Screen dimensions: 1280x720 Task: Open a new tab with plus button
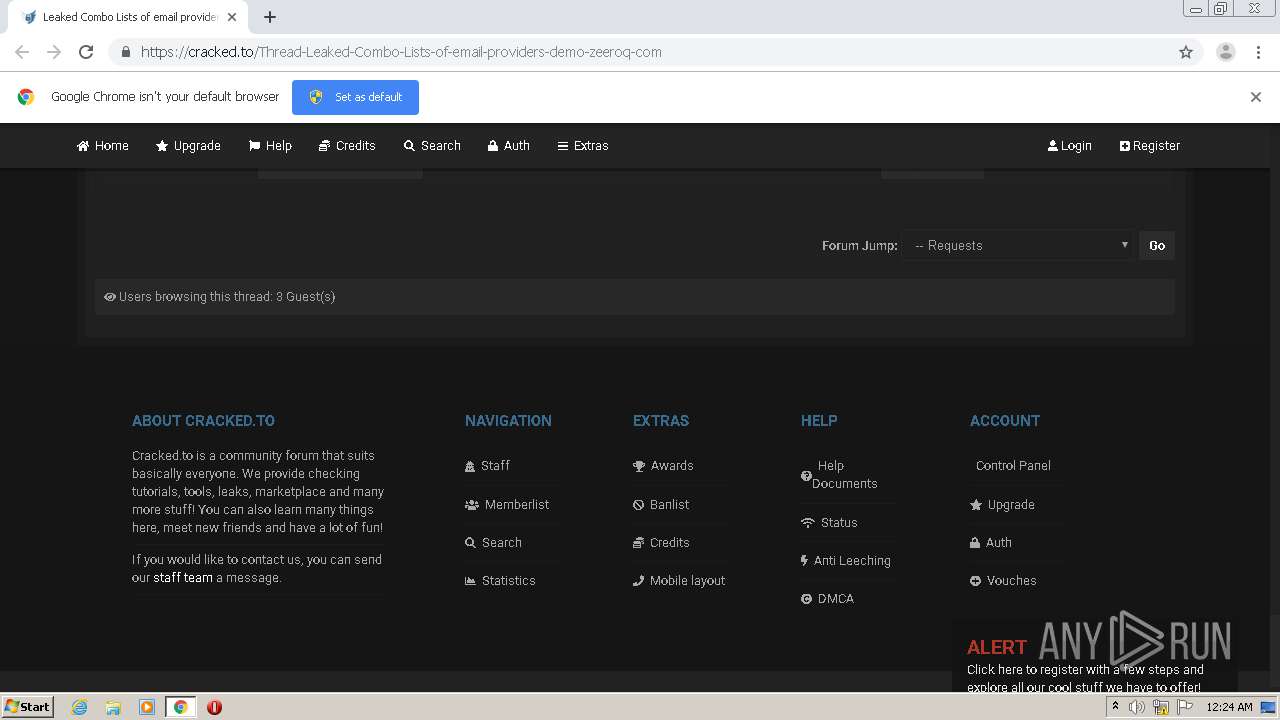270,17
